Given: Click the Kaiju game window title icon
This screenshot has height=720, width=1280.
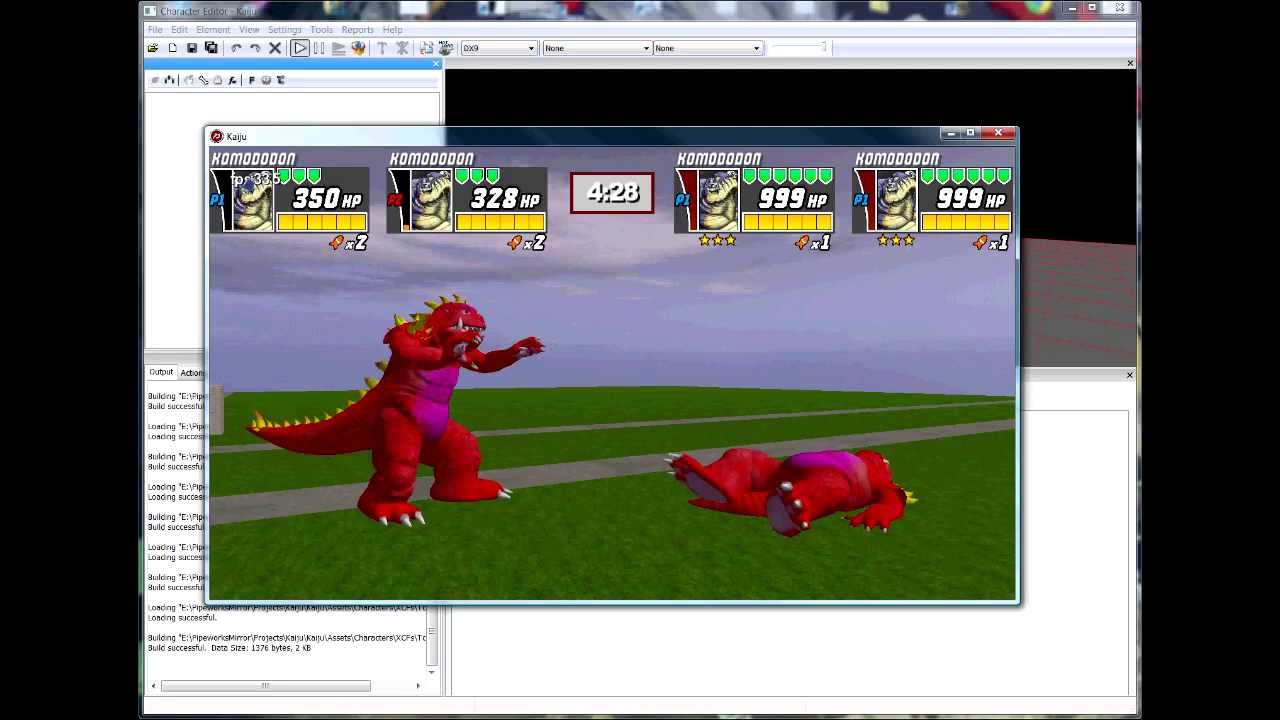Looking at the screenshot, I should [x=217, y=136].
